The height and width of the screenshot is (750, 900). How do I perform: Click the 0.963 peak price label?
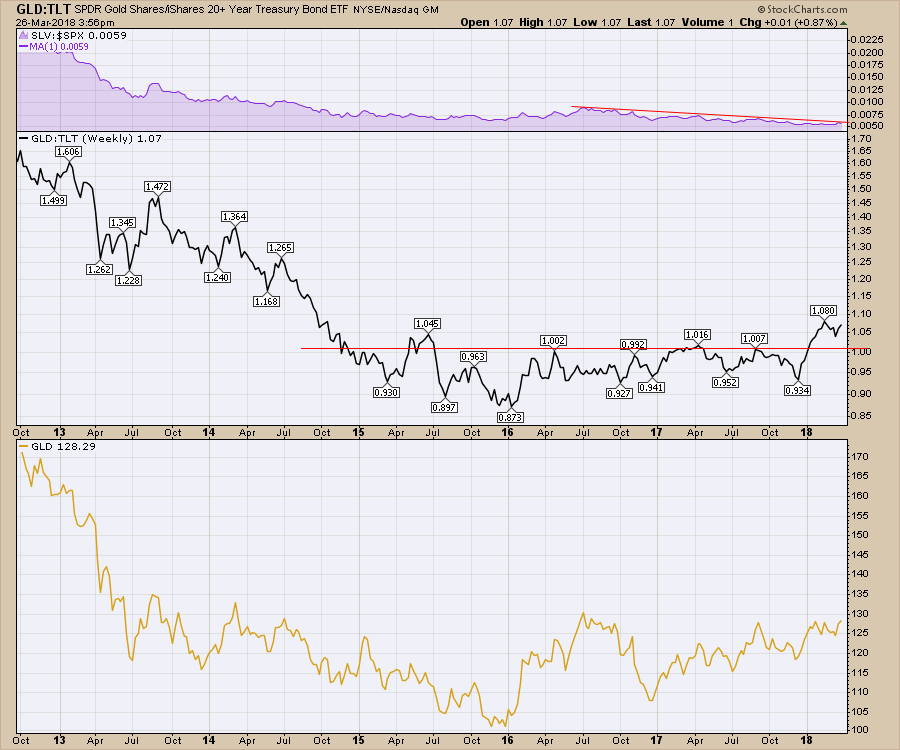pyautogui.click(x=474, y=356)
